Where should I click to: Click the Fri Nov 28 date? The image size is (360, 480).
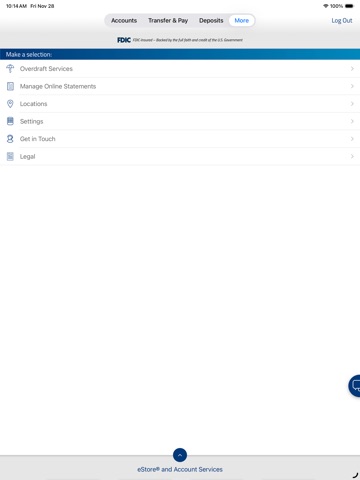[x=42, y=6]
